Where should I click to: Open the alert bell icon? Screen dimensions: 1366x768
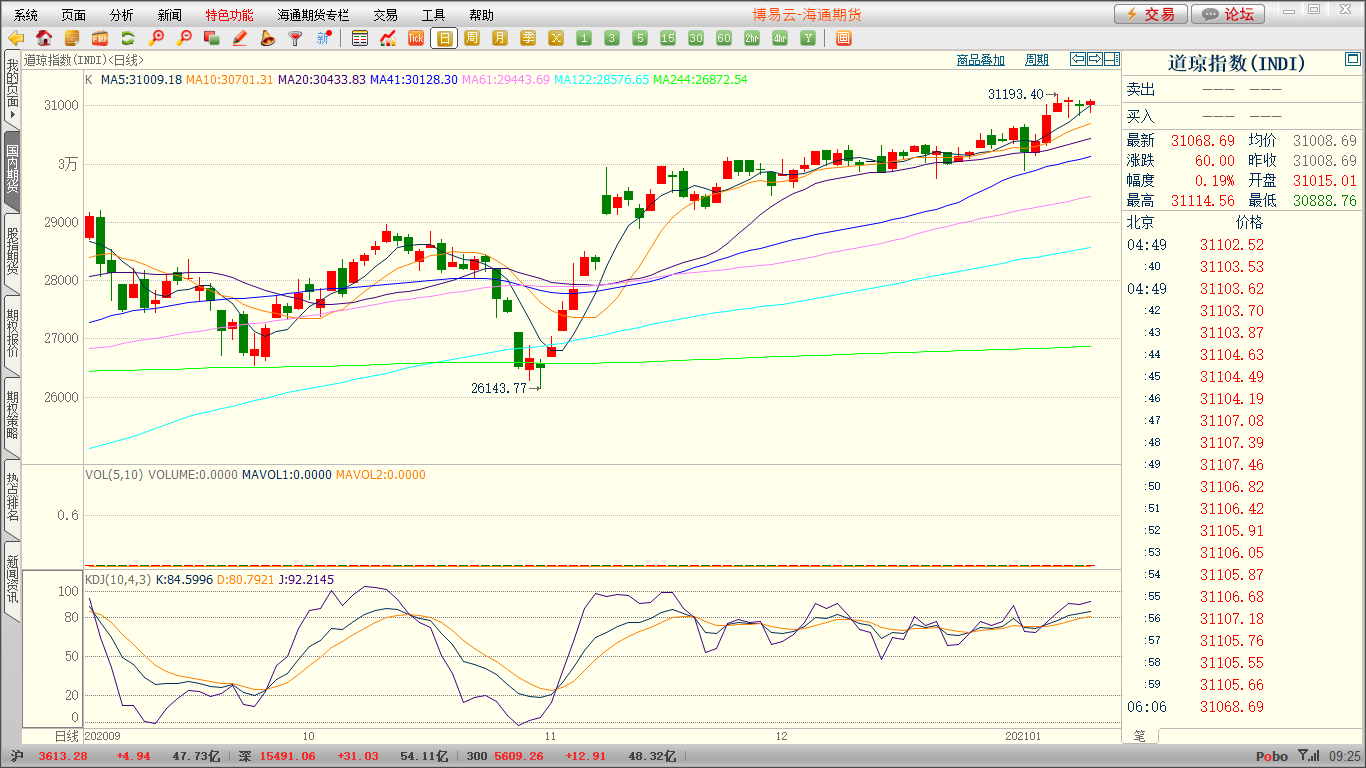coord(268,38)
